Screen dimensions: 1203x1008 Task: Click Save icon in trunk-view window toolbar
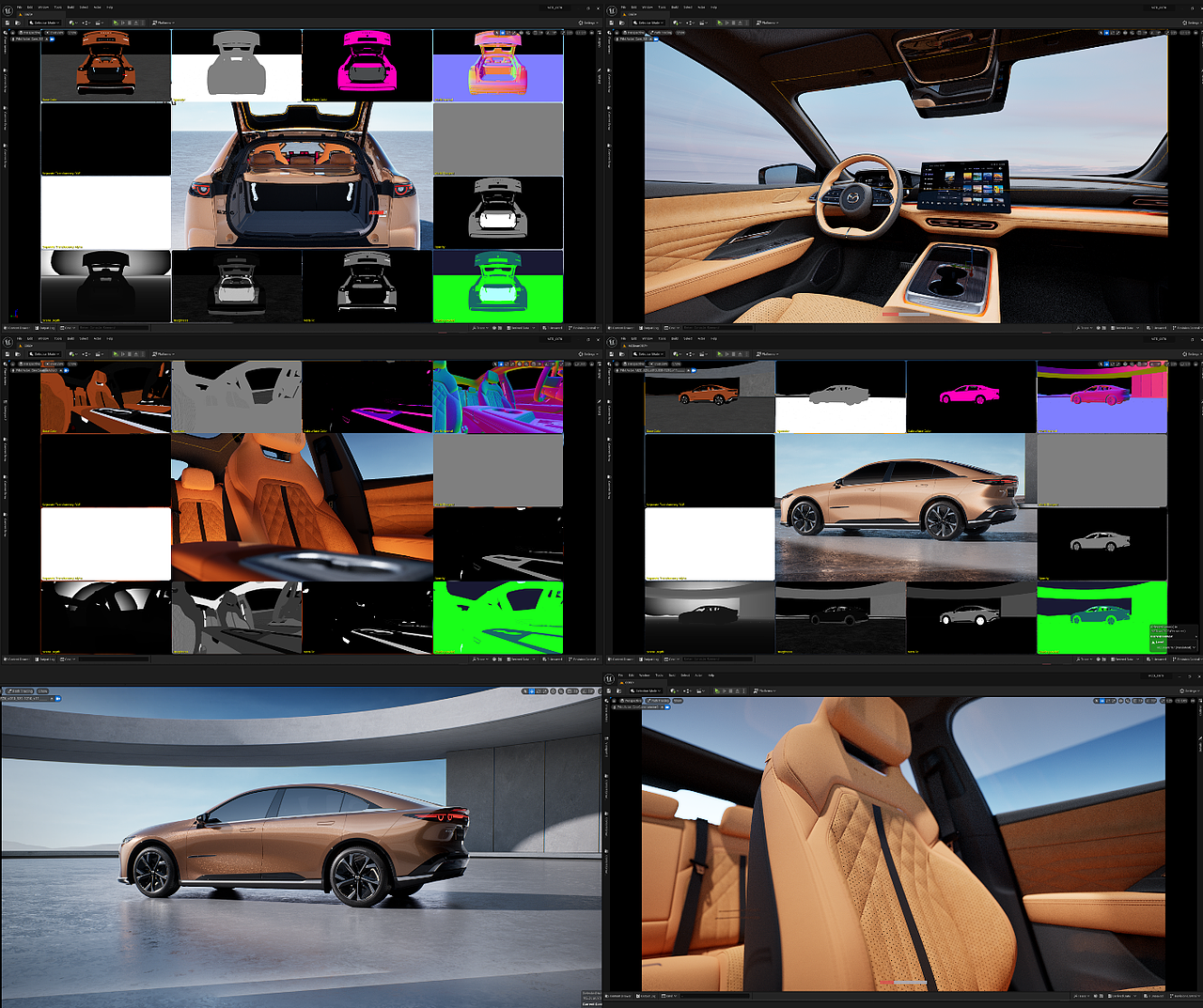pyautogui.click(x=8, y=23)
